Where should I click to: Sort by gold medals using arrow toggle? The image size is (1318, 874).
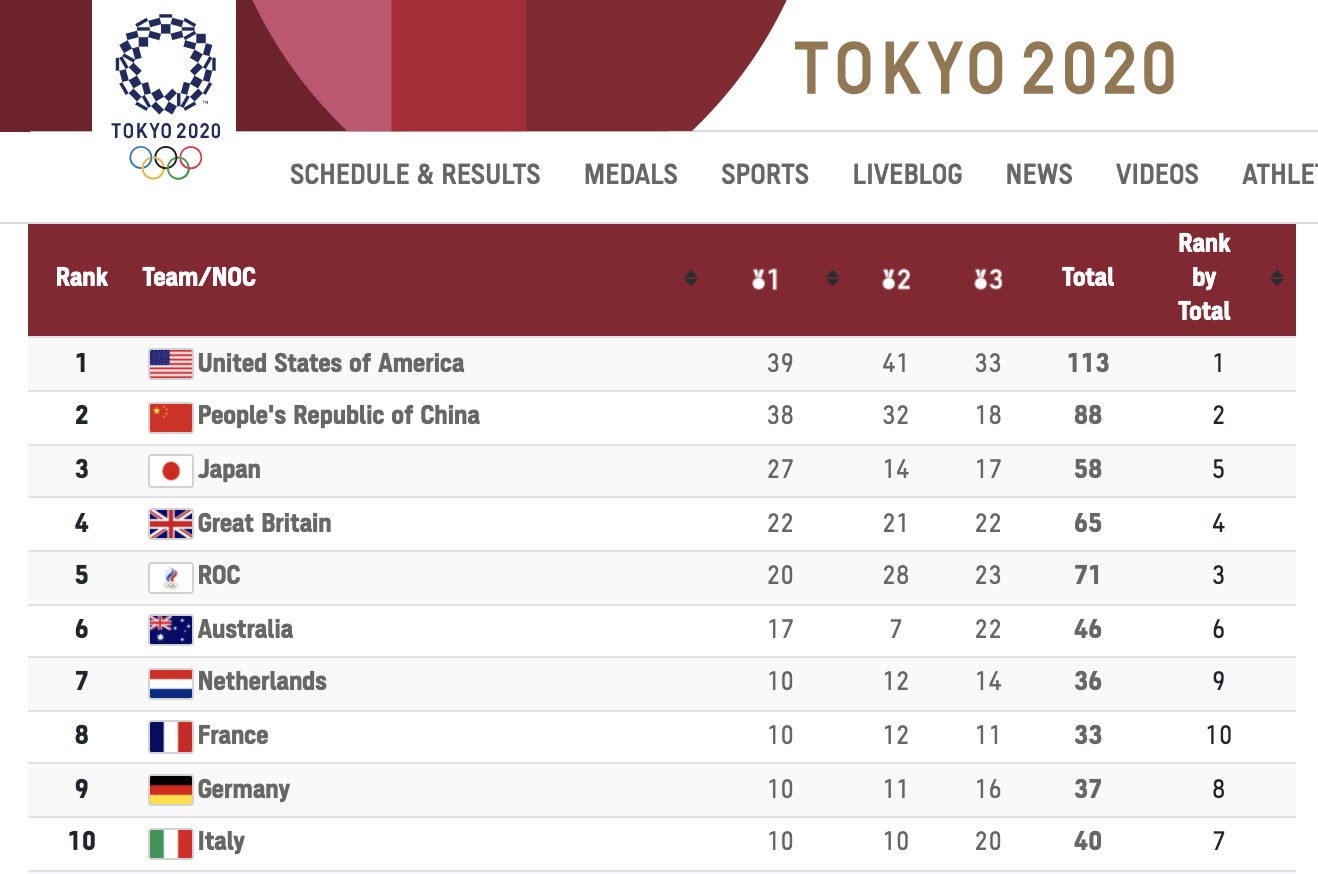coord(832,278)
